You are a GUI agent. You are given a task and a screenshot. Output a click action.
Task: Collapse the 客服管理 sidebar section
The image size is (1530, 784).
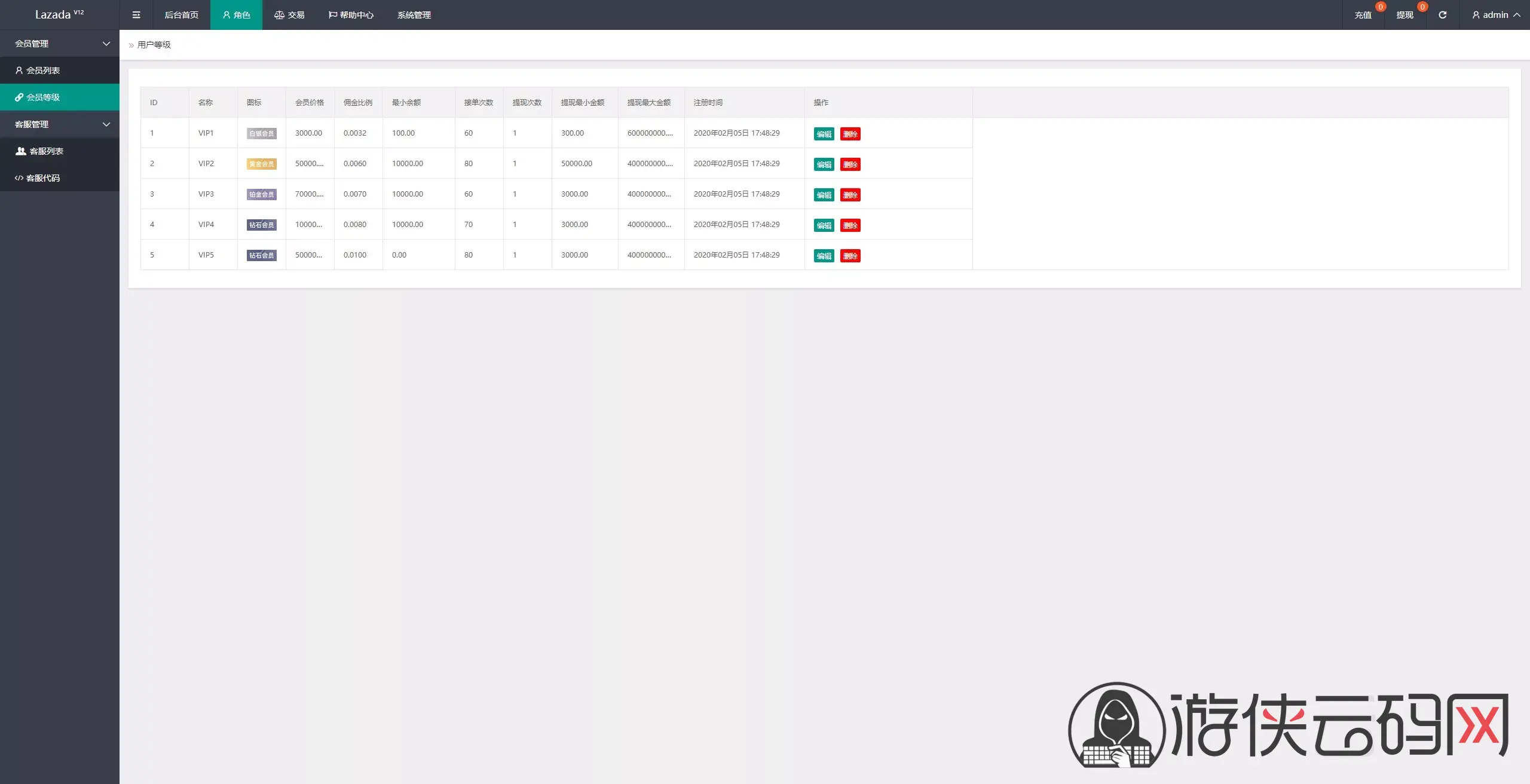point(60,124)
